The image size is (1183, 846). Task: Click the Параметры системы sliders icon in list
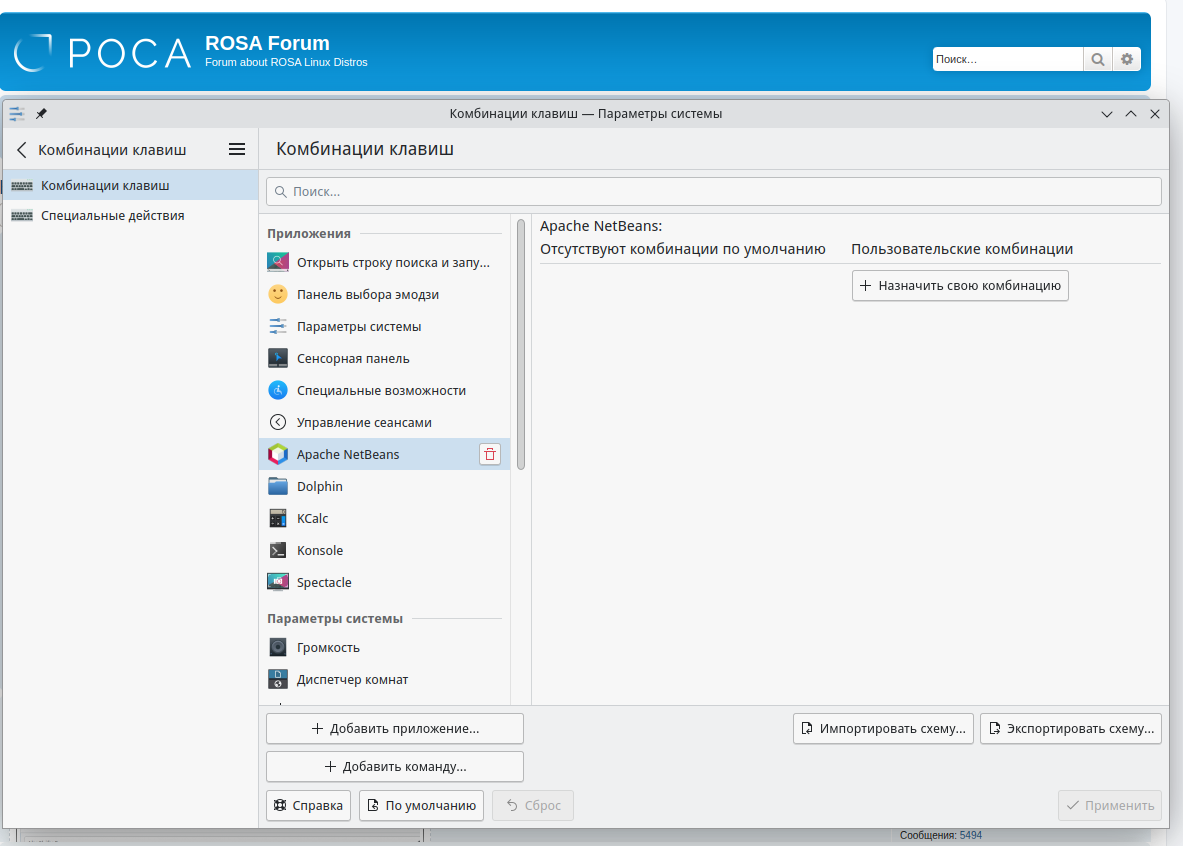[x=278, y=327]
